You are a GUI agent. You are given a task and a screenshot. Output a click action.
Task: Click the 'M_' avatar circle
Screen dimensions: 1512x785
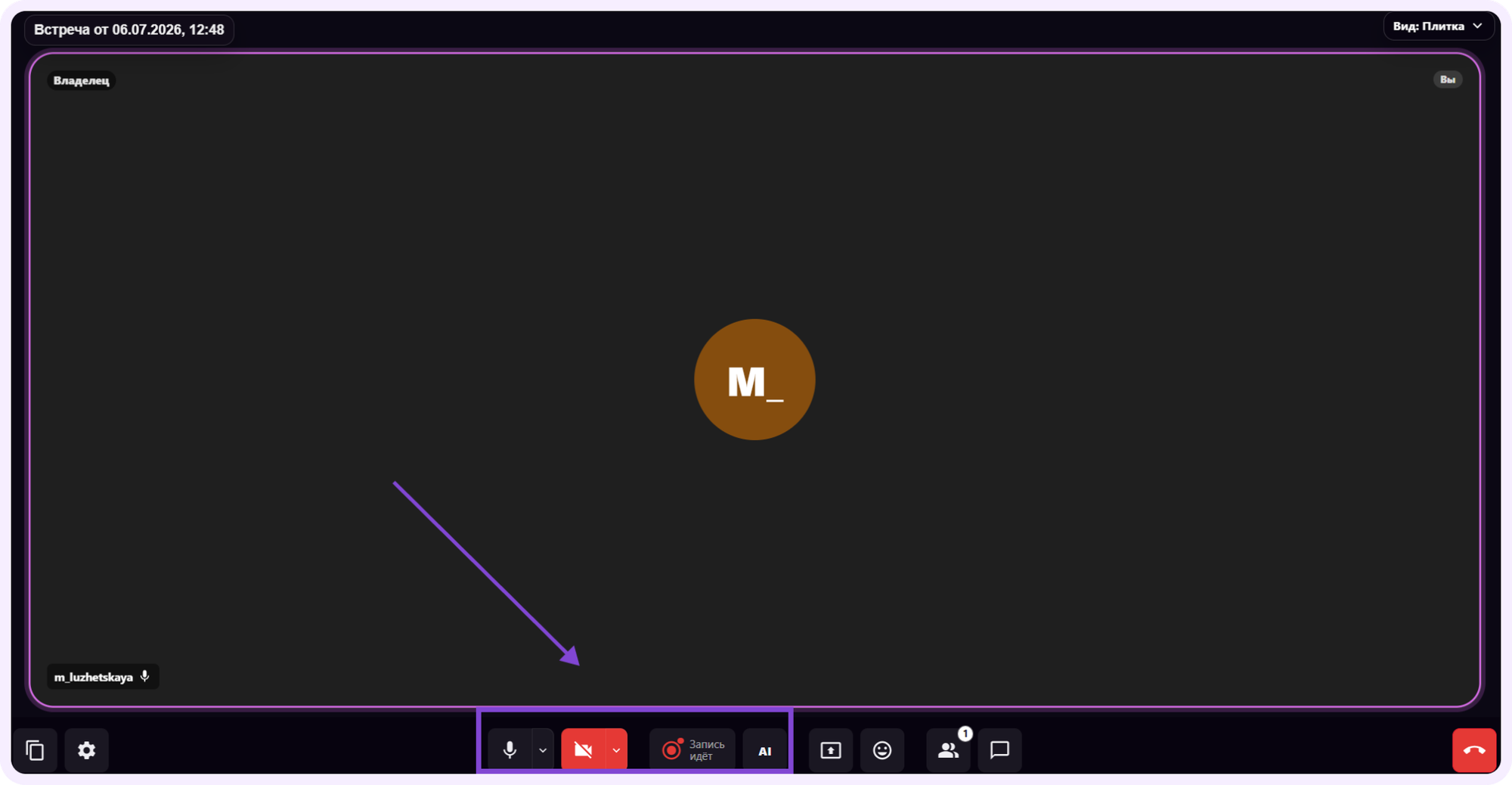[x=754, y=380]
